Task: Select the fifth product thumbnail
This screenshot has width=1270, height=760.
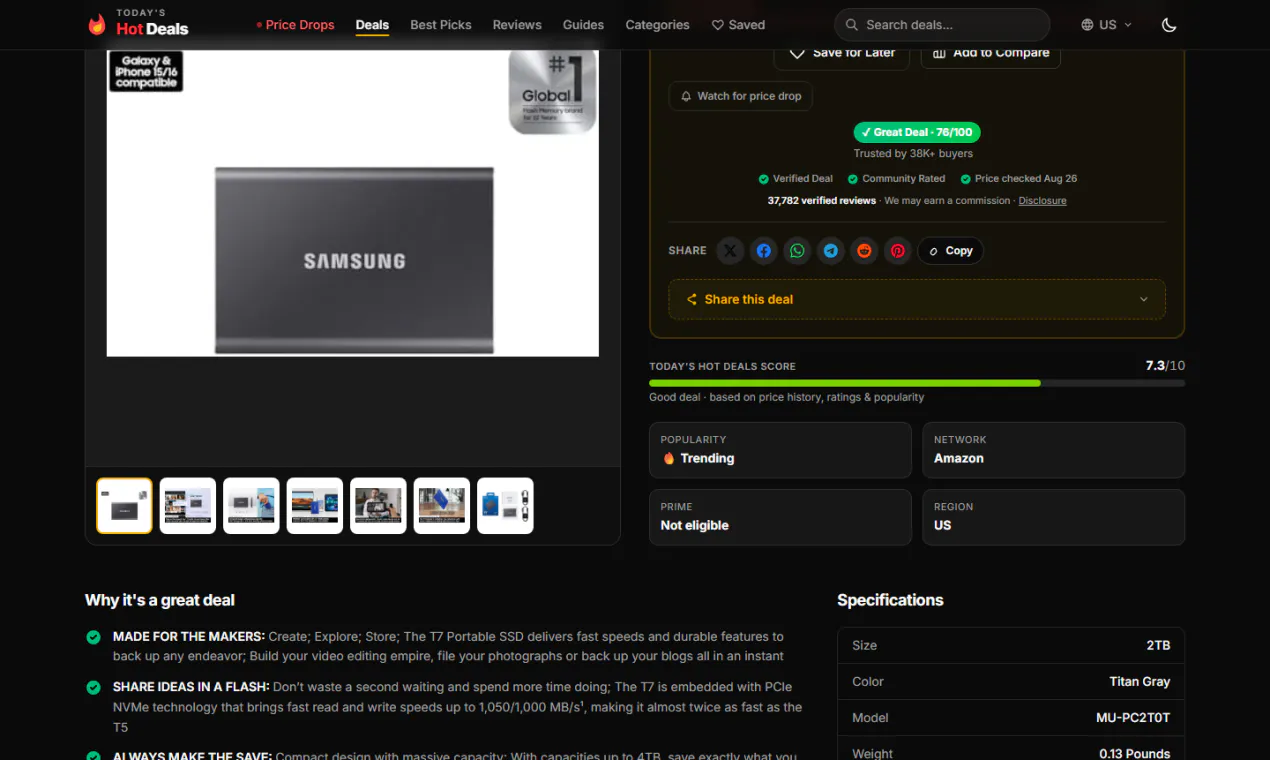Action: (x=379, y=506)
